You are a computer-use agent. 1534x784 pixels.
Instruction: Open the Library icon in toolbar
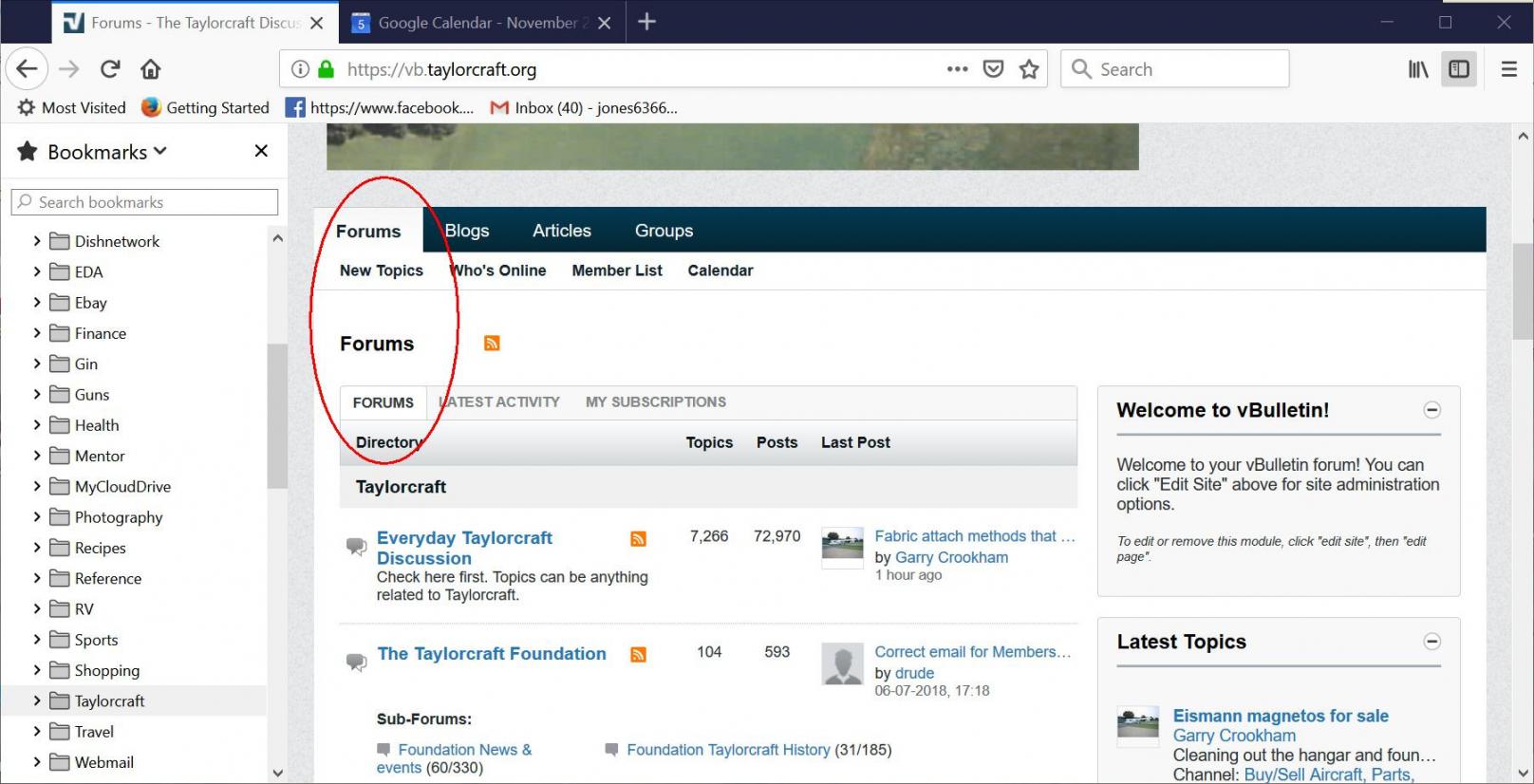pyautogui.click(x=1418, y=69)
